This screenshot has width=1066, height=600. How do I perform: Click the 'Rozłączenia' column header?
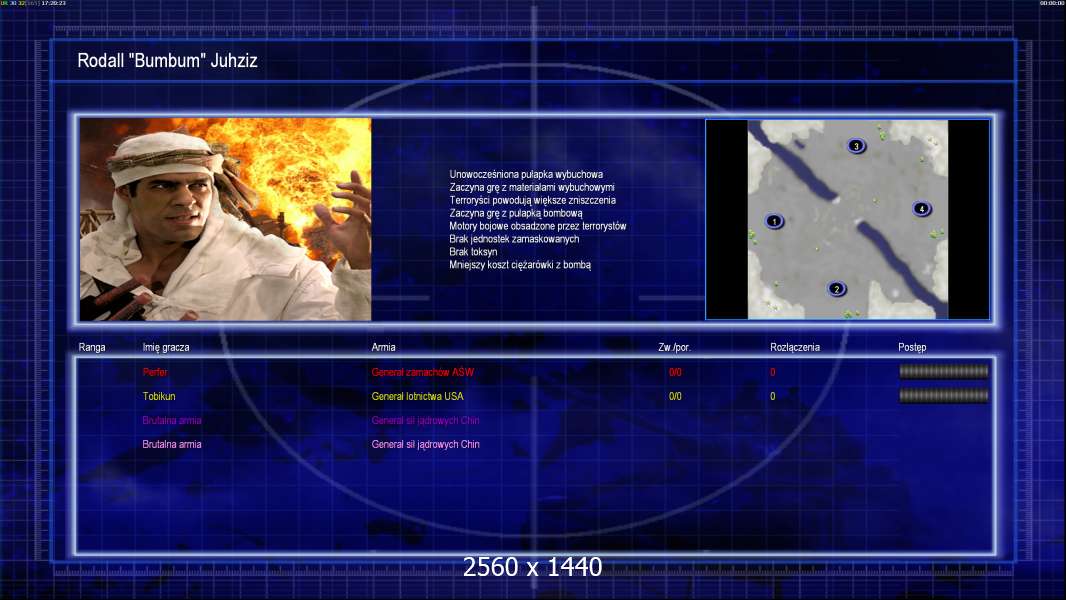[795, 347]
